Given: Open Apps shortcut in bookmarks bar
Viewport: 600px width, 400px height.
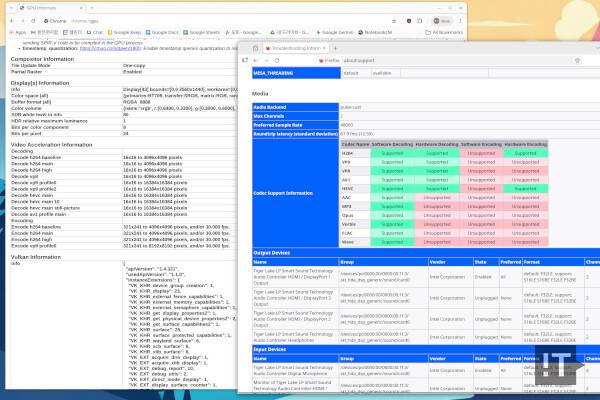Looking at the screenshot, I should pos(16,32).
